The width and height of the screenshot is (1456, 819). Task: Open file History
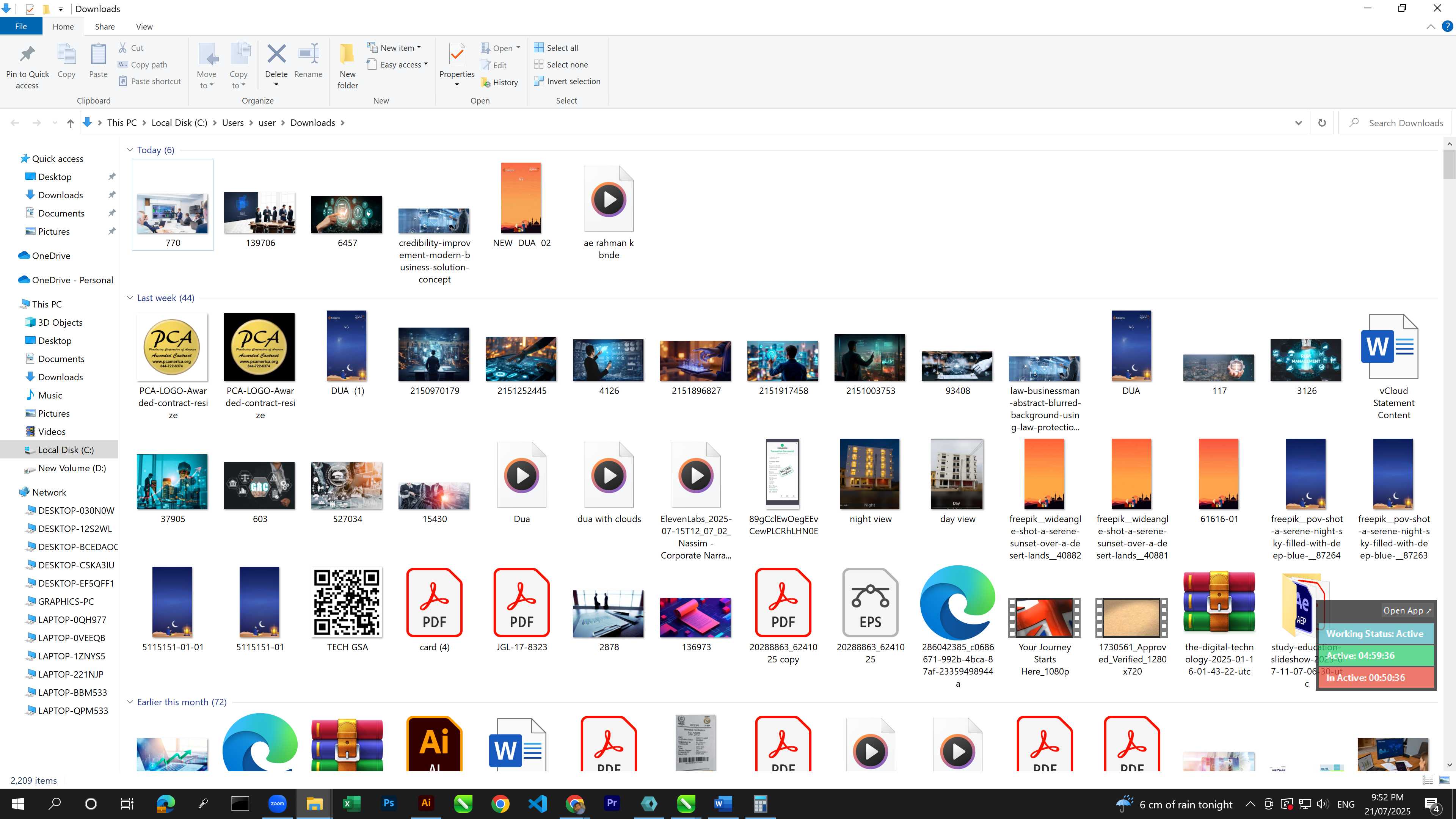click(x=499, y=82)
